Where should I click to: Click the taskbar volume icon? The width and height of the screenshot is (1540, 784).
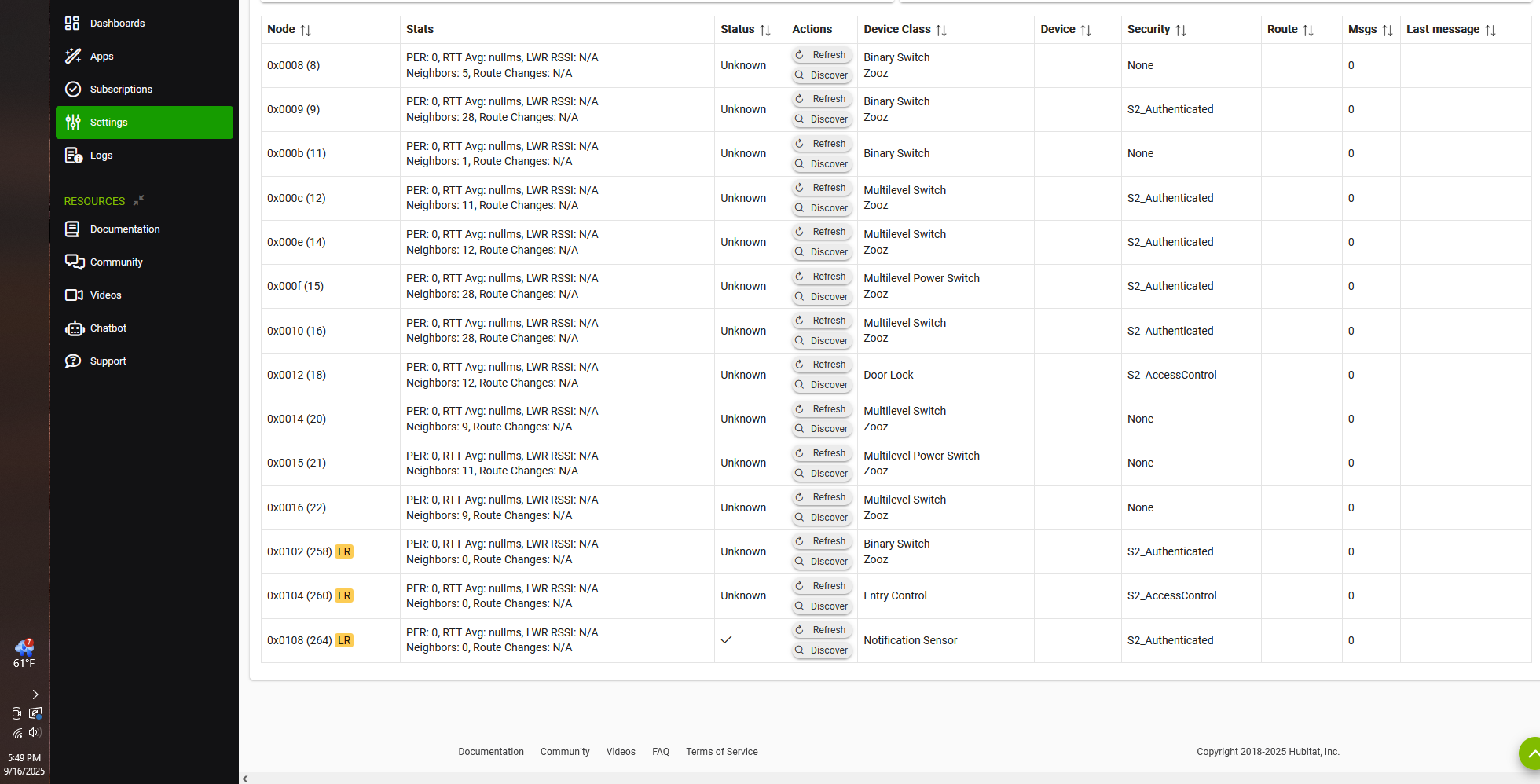[35, 732]
